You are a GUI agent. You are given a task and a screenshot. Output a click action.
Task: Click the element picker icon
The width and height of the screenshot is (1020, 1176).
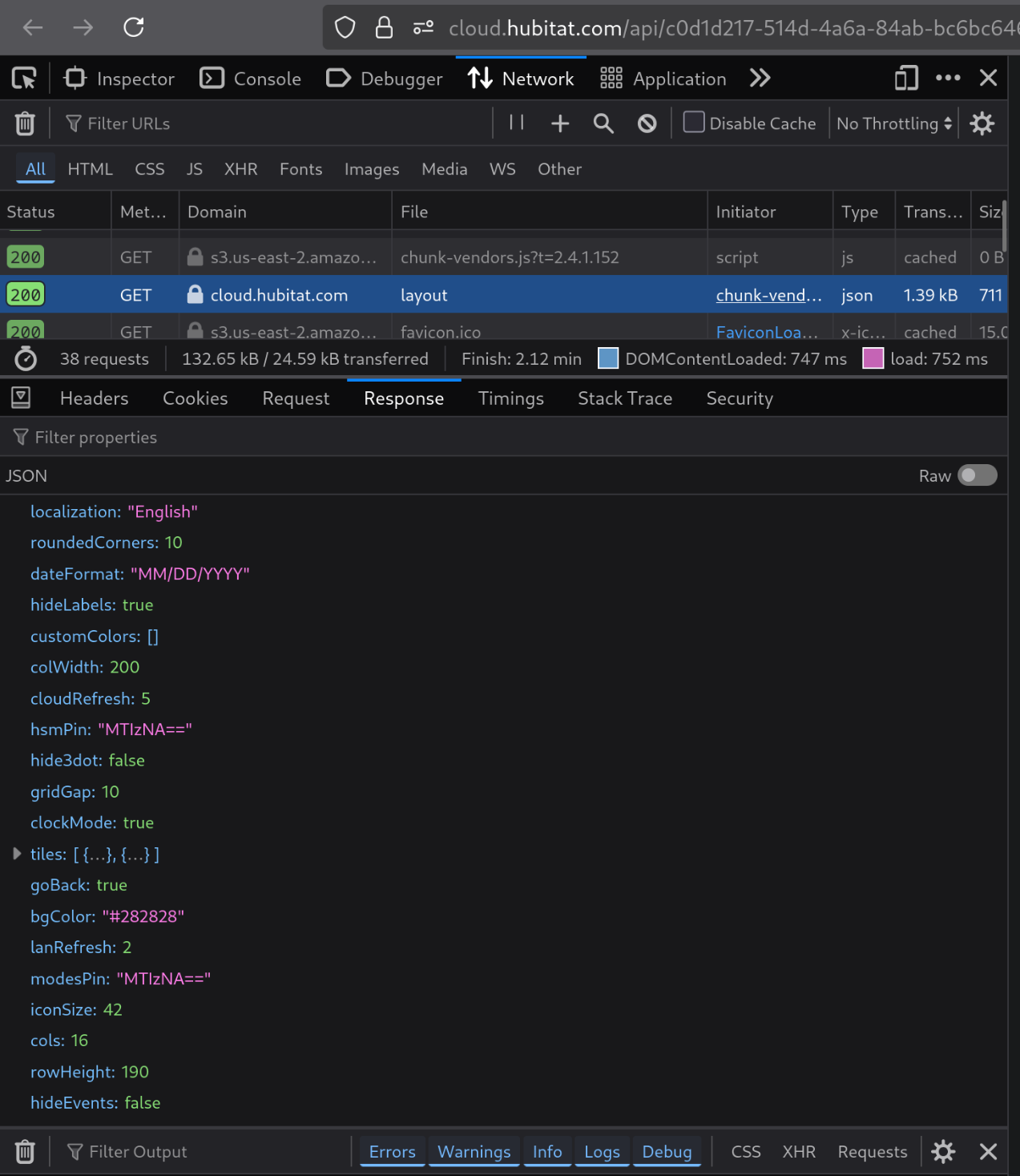(x=24, y=79)
